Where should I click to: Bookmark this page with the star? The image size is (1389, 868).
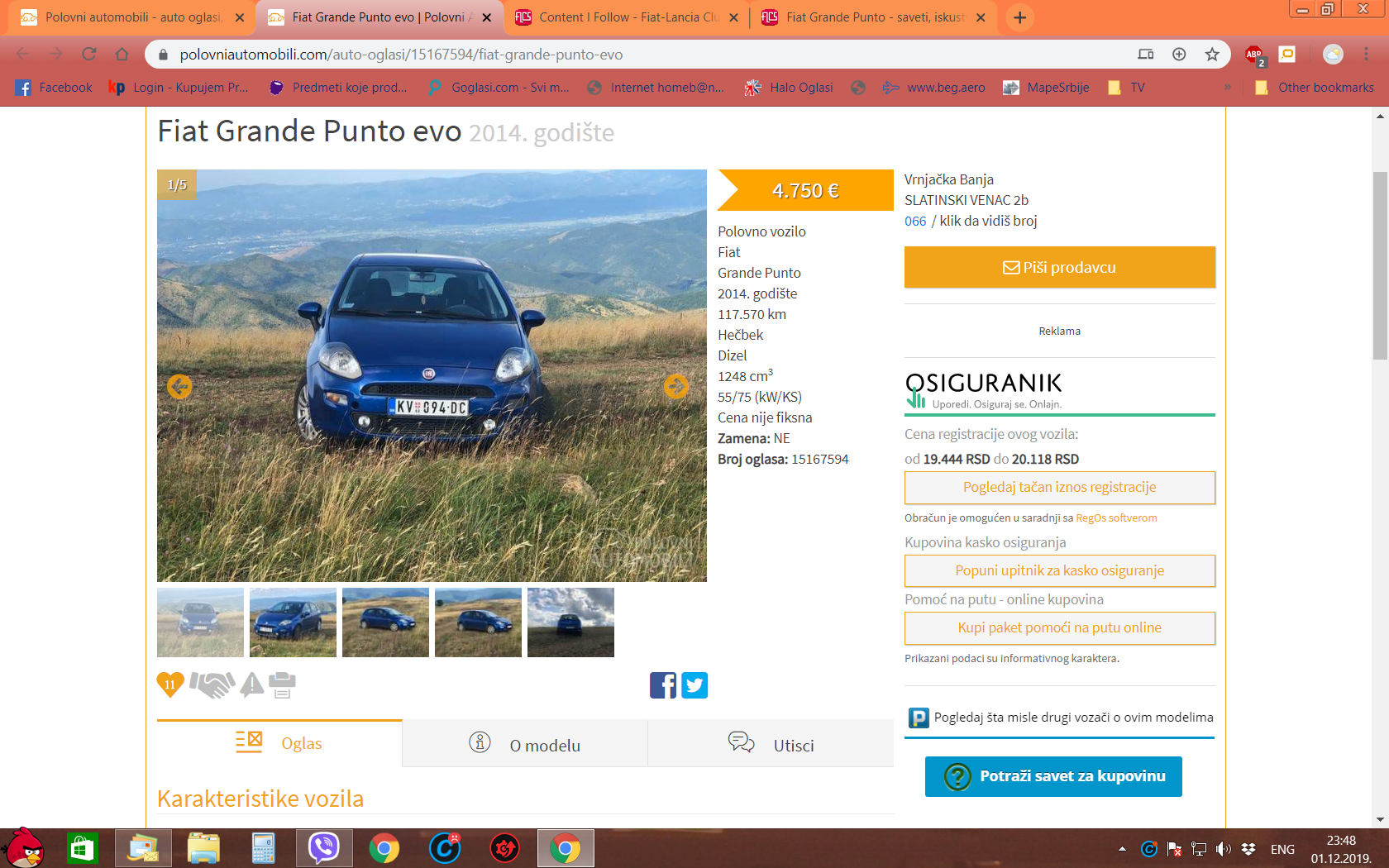[1212, 54]
